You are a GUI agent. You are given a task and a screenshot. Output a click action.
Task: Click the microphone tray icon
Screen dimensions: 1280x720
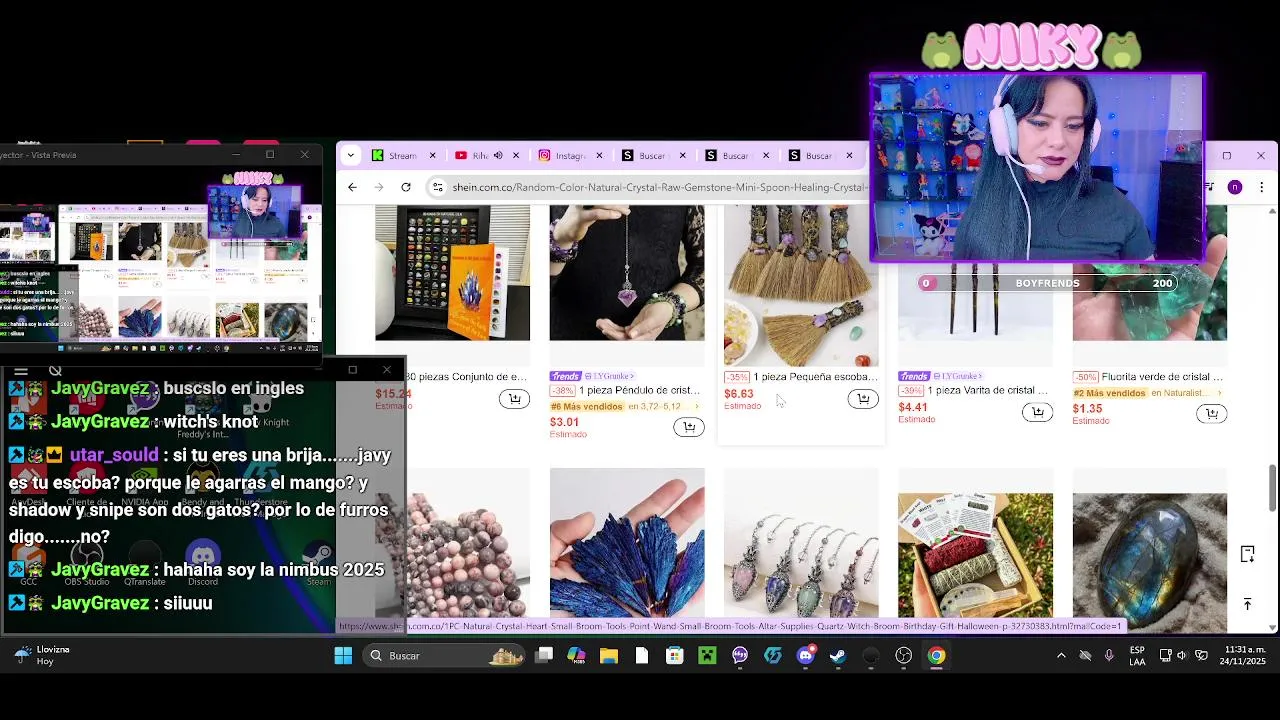[1109, 656]
